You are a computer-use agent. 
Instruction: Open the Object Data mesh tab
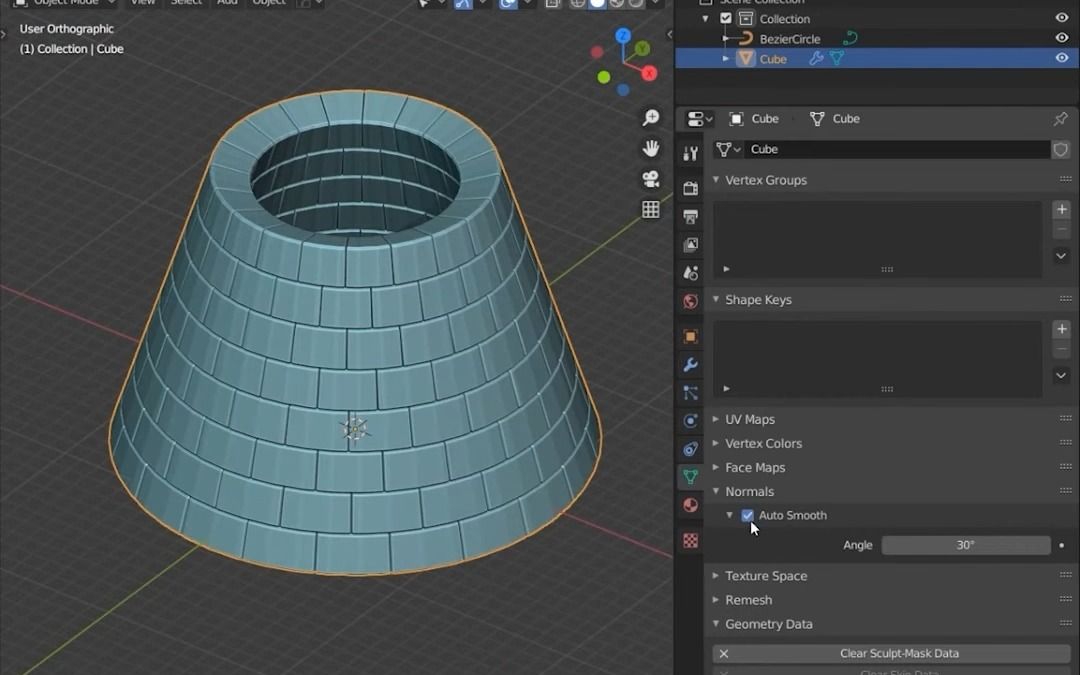coord(690,477)
